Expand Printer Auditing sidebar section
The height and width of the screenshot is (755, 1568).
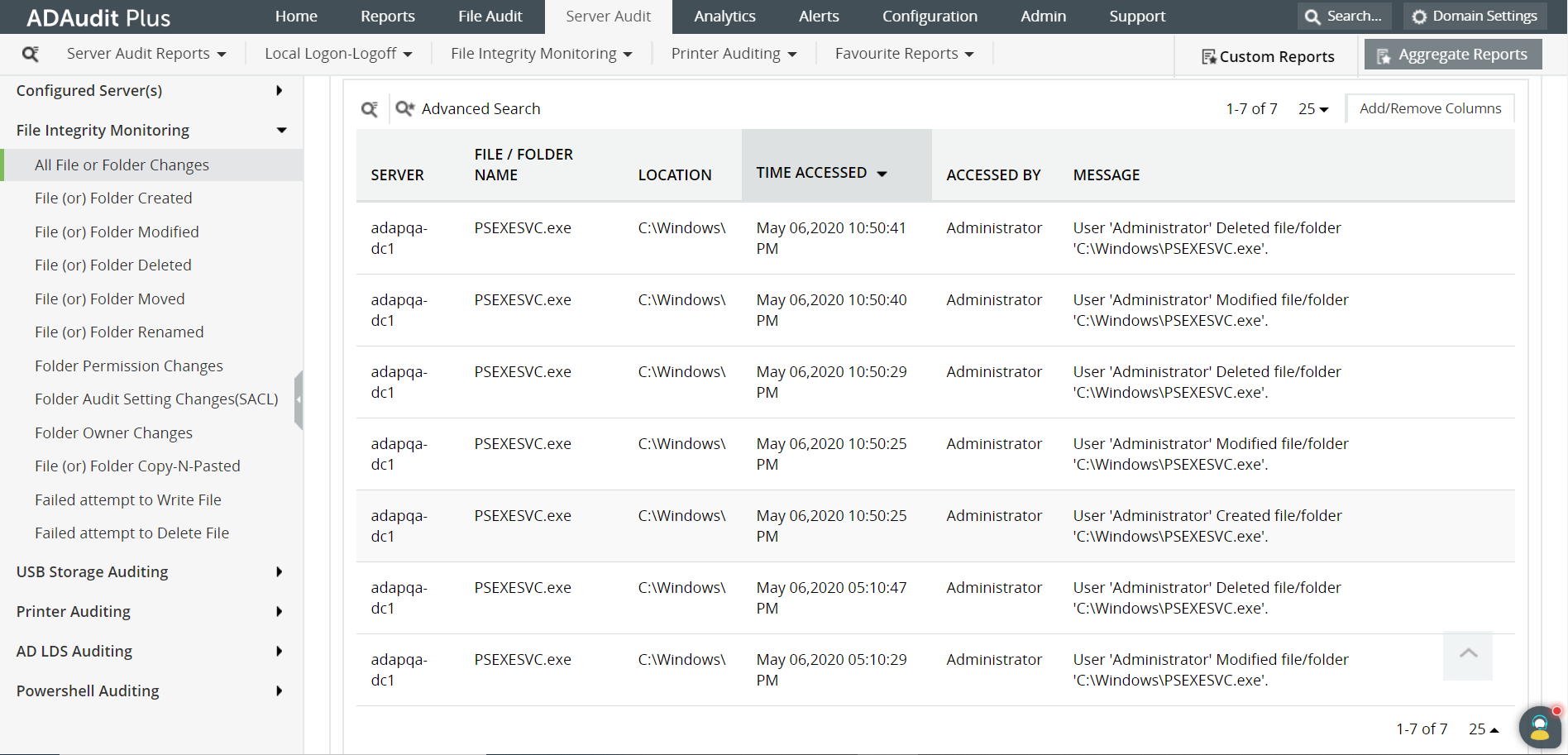tap(280, 611)
